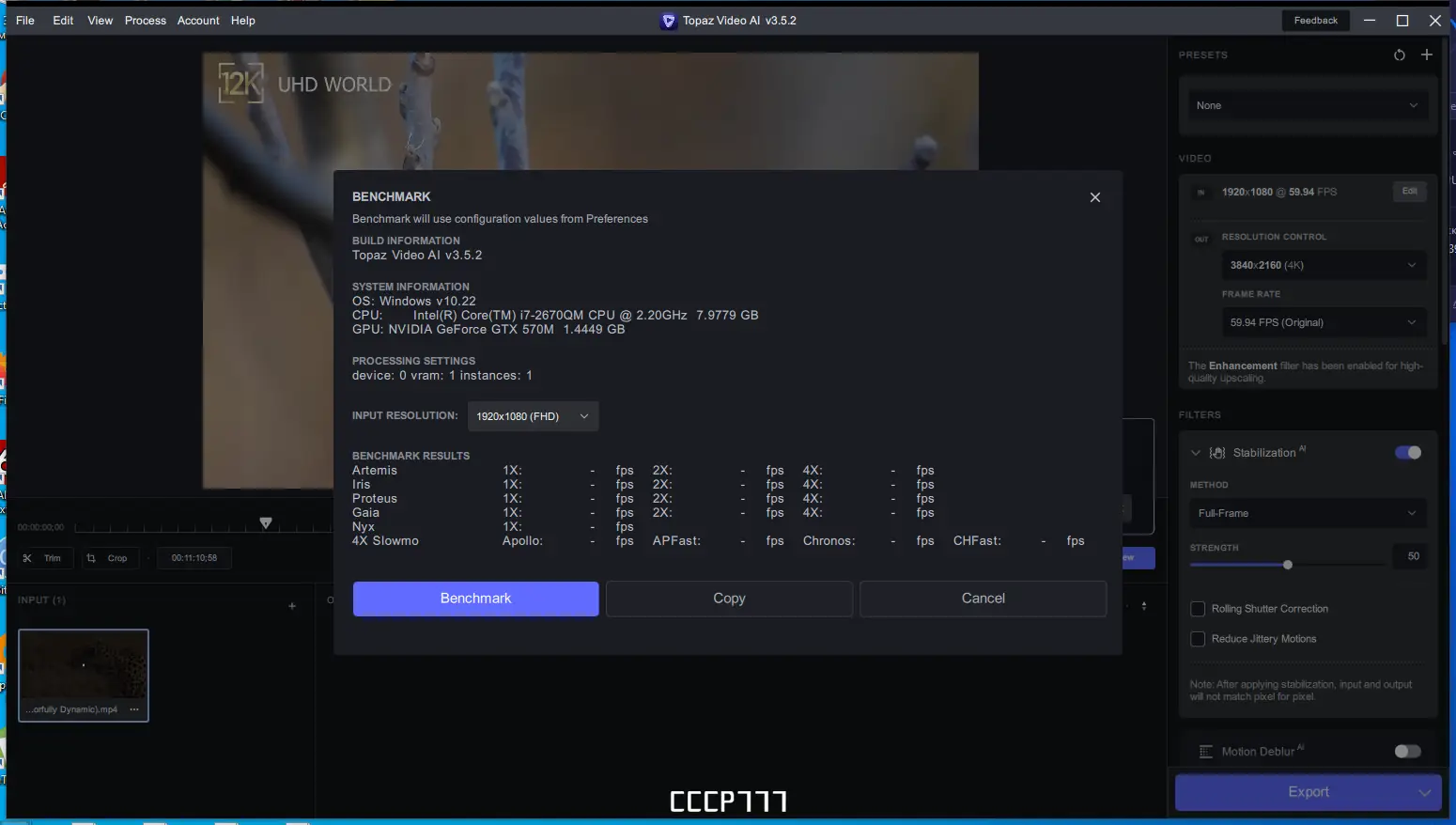Image resolution: width=1456 pixels, height=825 pixels.
Task: Click the Gaia benchmark row label
Action: tap(365, 513)
